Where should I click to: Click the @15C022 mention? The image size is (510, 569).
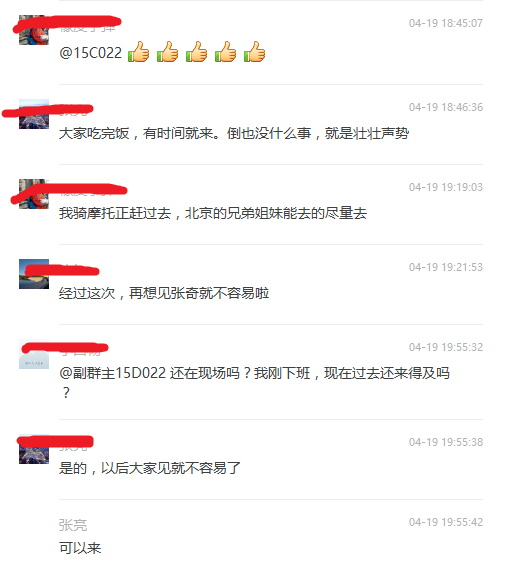coord(90,53)
